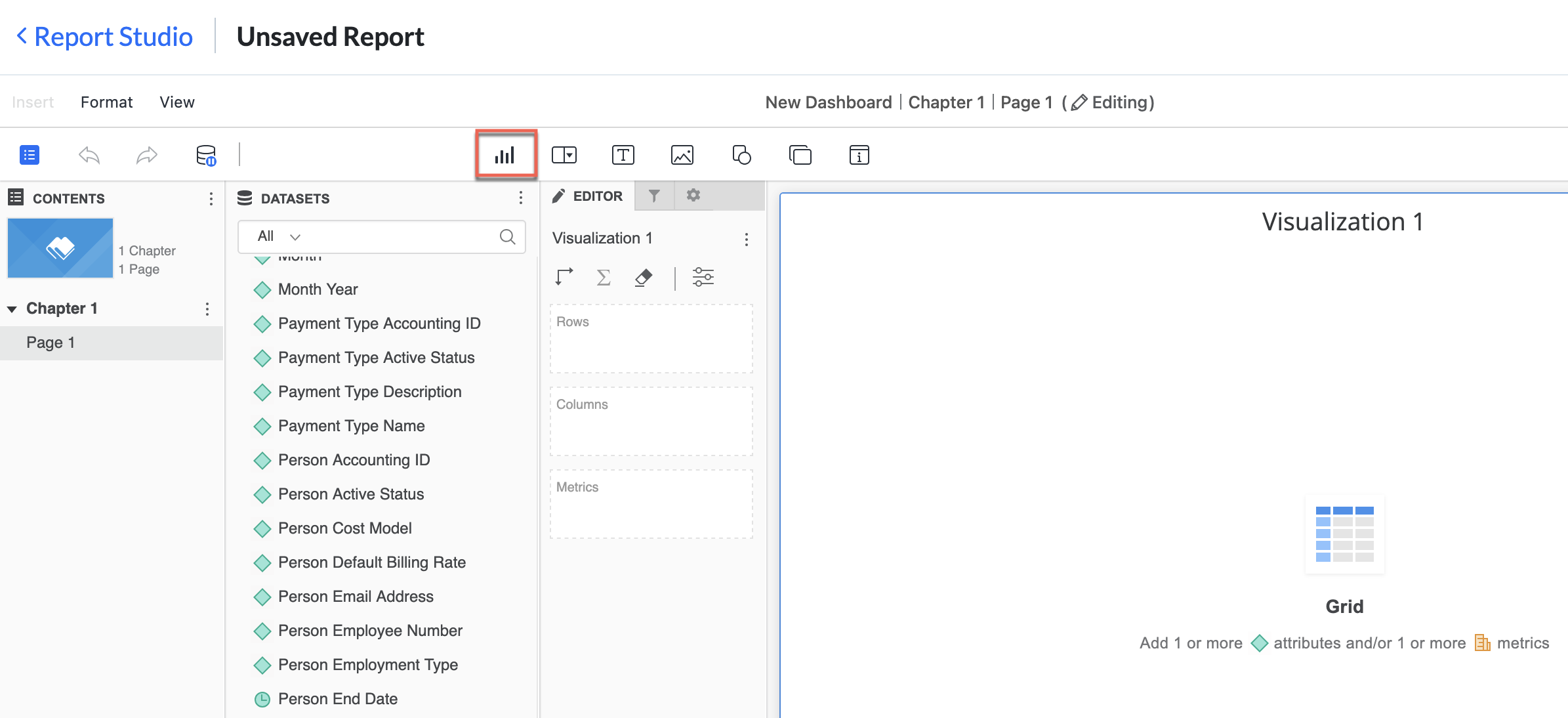Click the eraser clear icon in editor

coord(644,278)
